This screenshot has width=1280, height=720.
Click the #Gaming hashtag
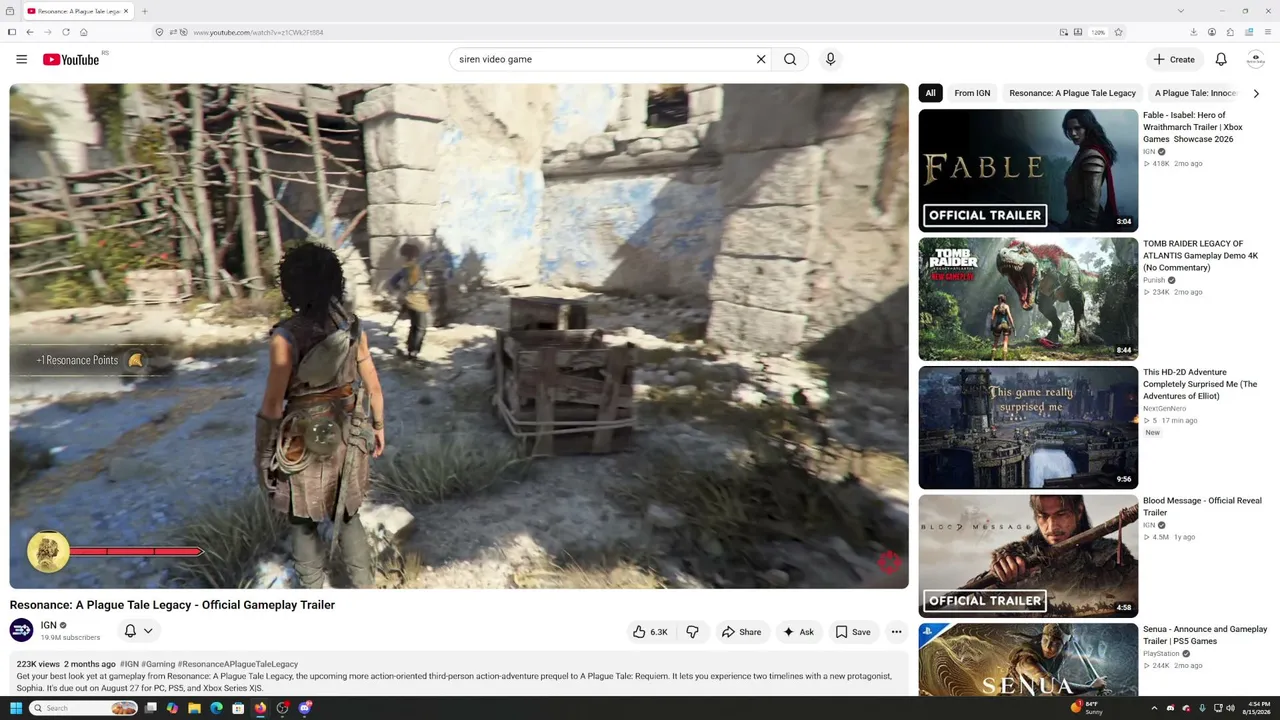pyautogui.click(x=158, y=664)
